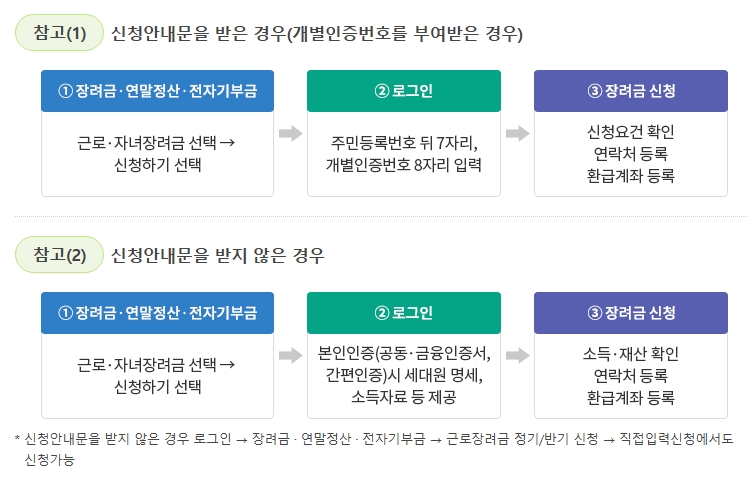Screen dimensions: 749x478
Task: Select blue ①장려금·연말정산·전자기부금 header in 참고(2)
Action: coord(157,313)
